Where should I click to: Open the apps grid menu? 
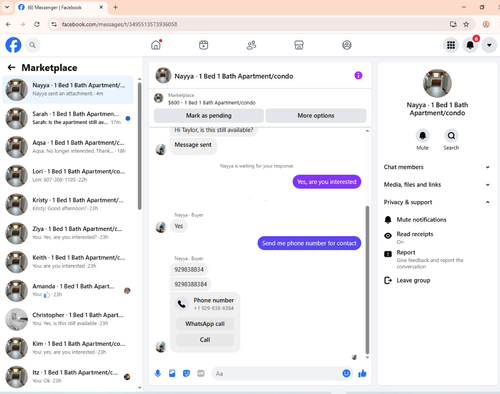coord(451,45)
